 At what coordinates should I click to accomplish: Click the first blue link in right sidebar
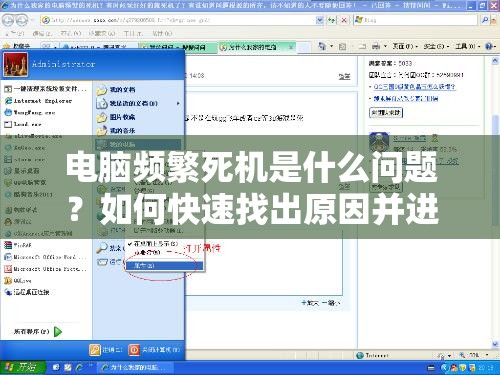tap(414, 87)
